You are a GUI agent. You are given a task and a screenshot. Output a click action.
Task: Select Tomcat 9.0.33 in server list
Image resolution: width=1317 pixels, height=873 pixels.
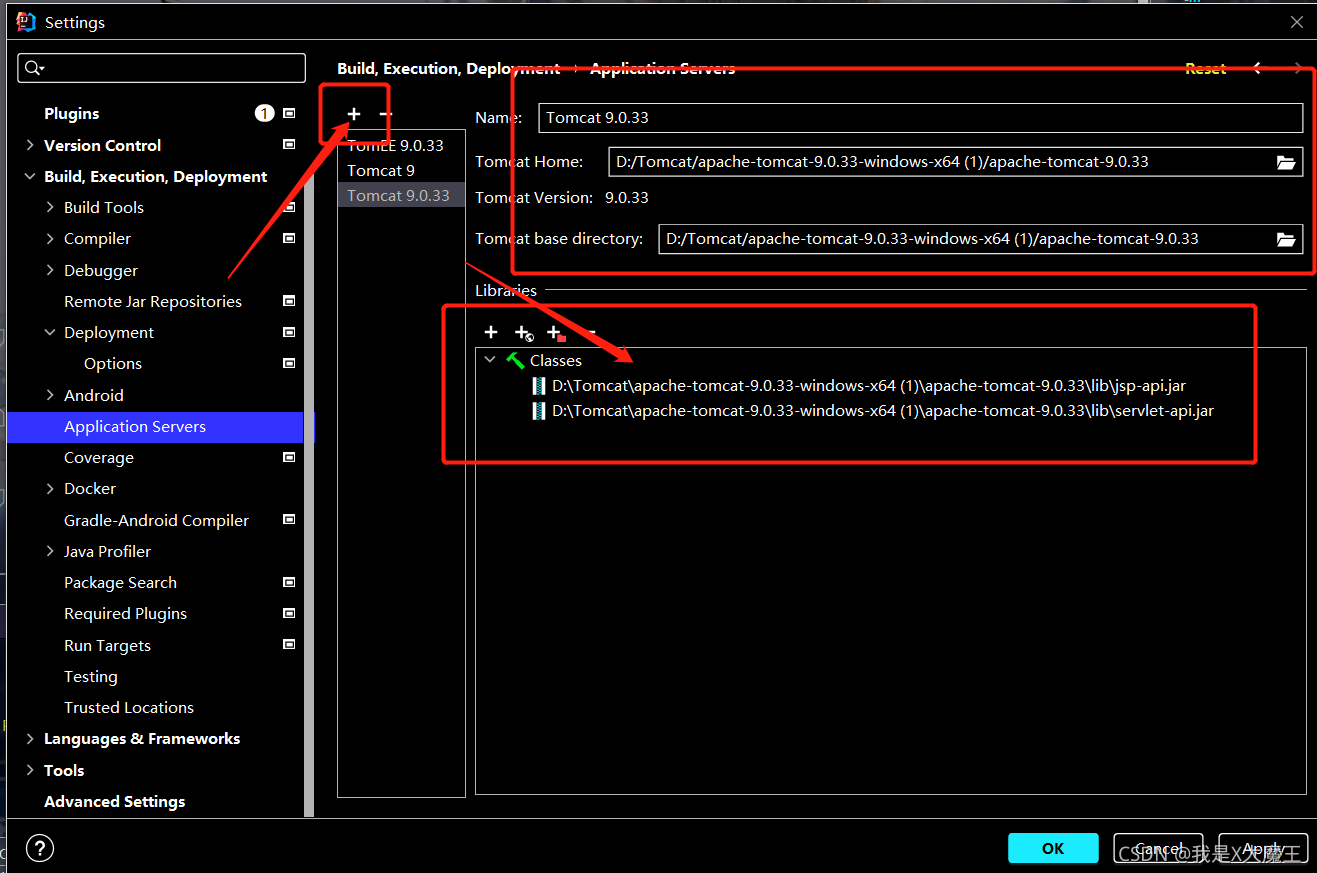(401, 195)
